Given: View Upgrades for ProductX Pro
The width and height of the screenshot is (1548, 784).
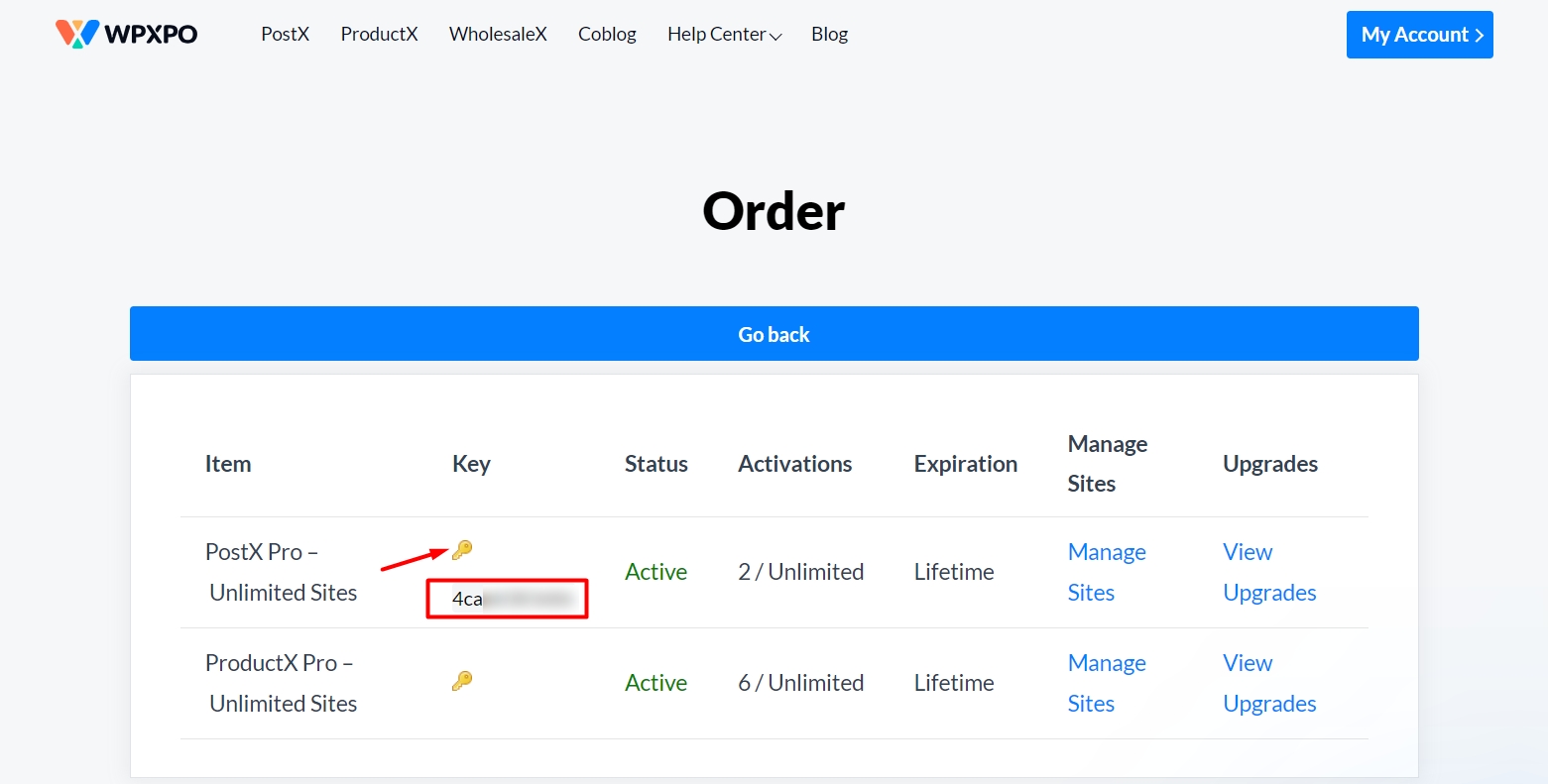Looking at the screenshot, I should coord(1268,683).
